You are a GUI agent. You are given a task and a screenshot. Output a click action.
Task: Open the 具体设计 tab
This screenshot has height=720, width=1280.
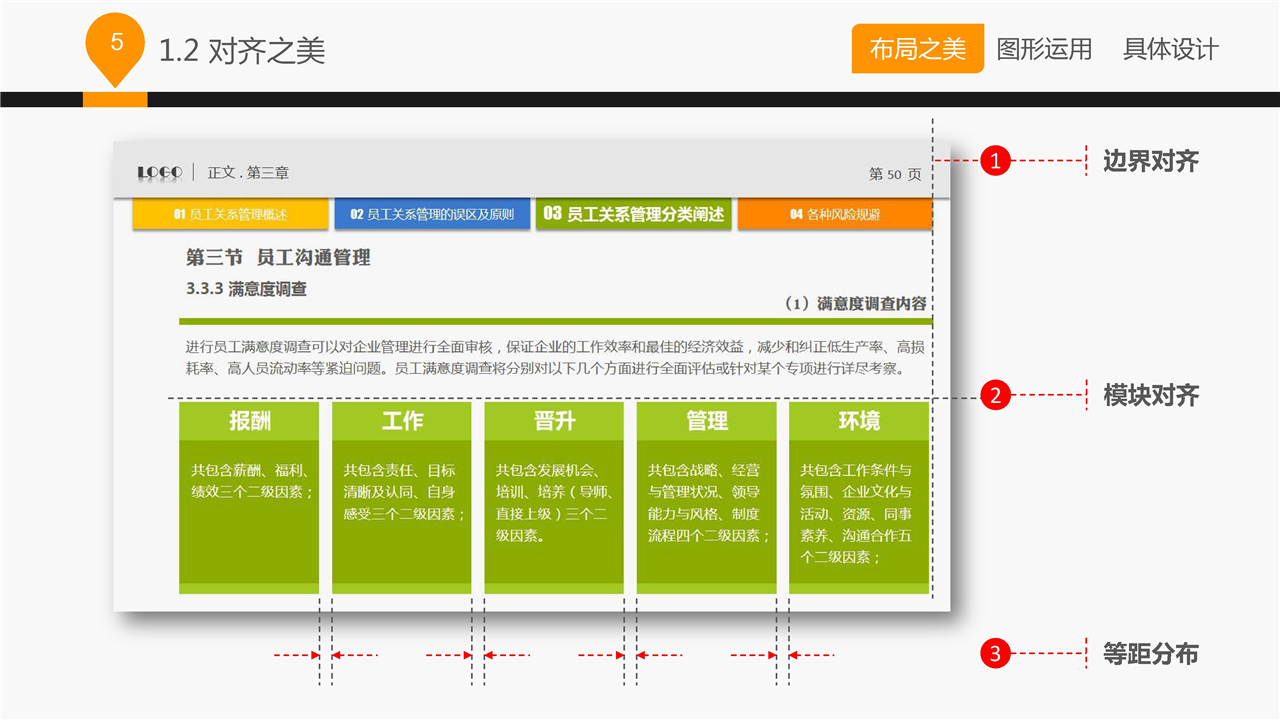[1170, 49]
